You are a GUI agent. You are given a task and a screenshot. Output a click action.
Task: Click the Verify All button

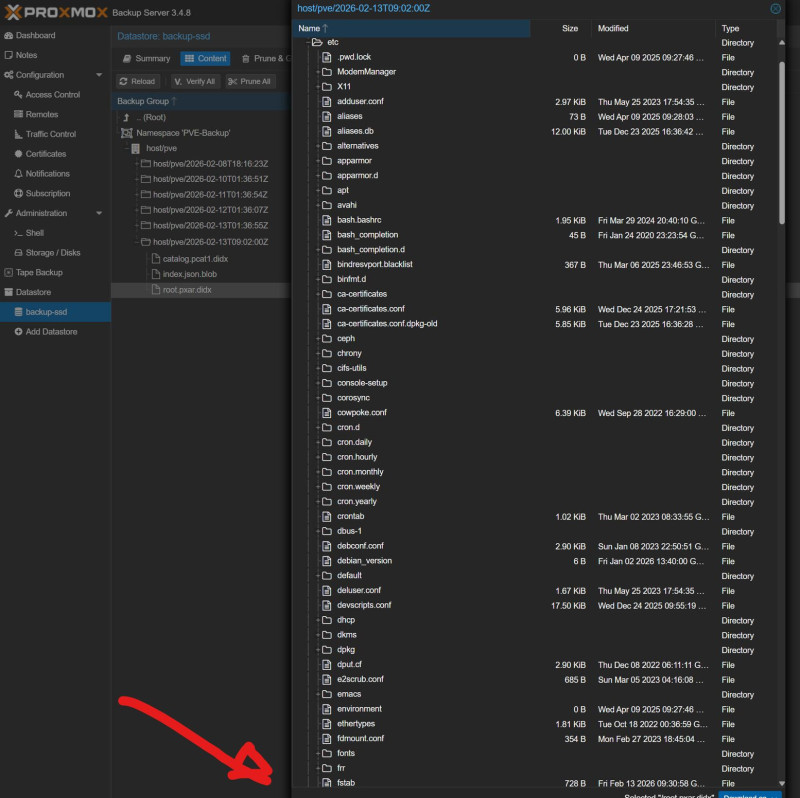point(194,82)
